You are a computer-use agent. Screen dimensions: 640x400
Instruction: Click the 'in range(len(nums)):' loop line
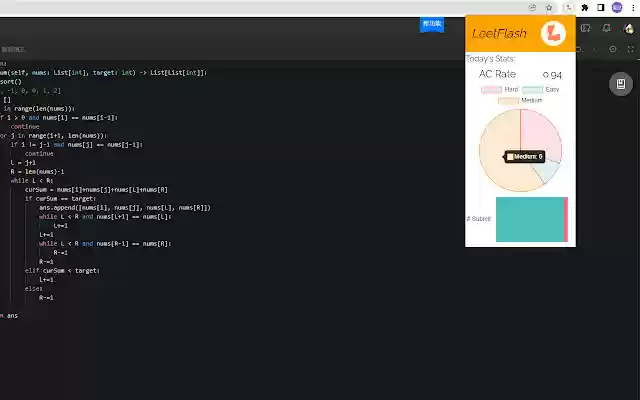click(x=38, y=109)
